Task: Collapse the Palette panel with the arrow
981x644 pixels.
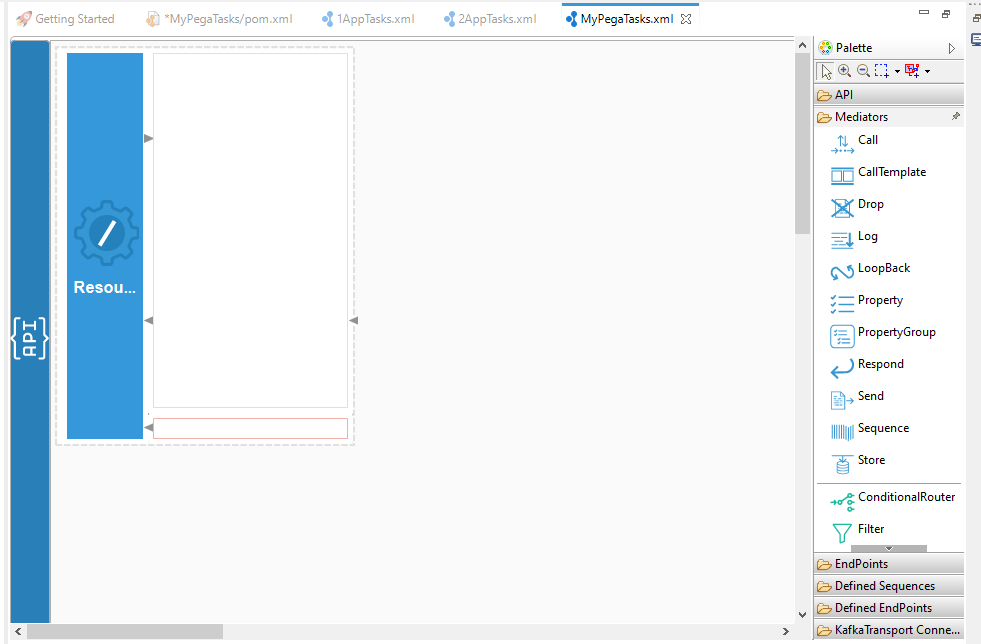Action: point(952,48)
